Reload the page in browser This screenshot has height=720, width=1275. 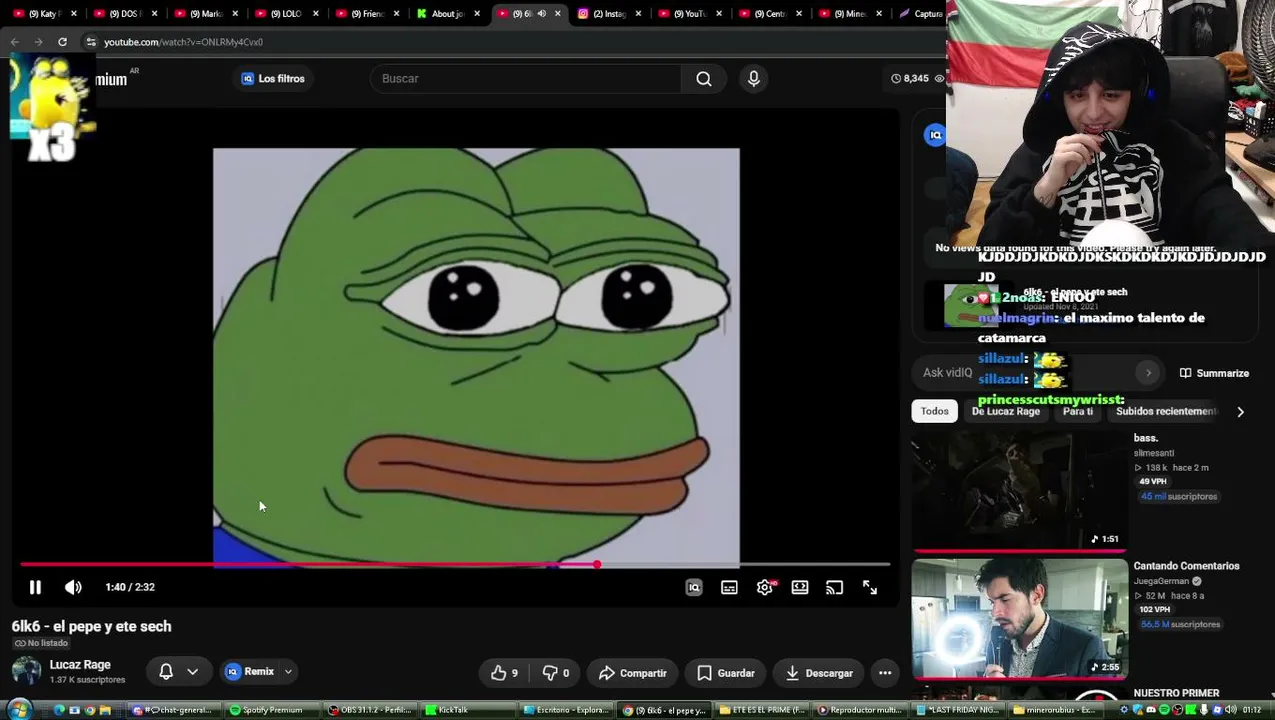[x=62, y=42]
